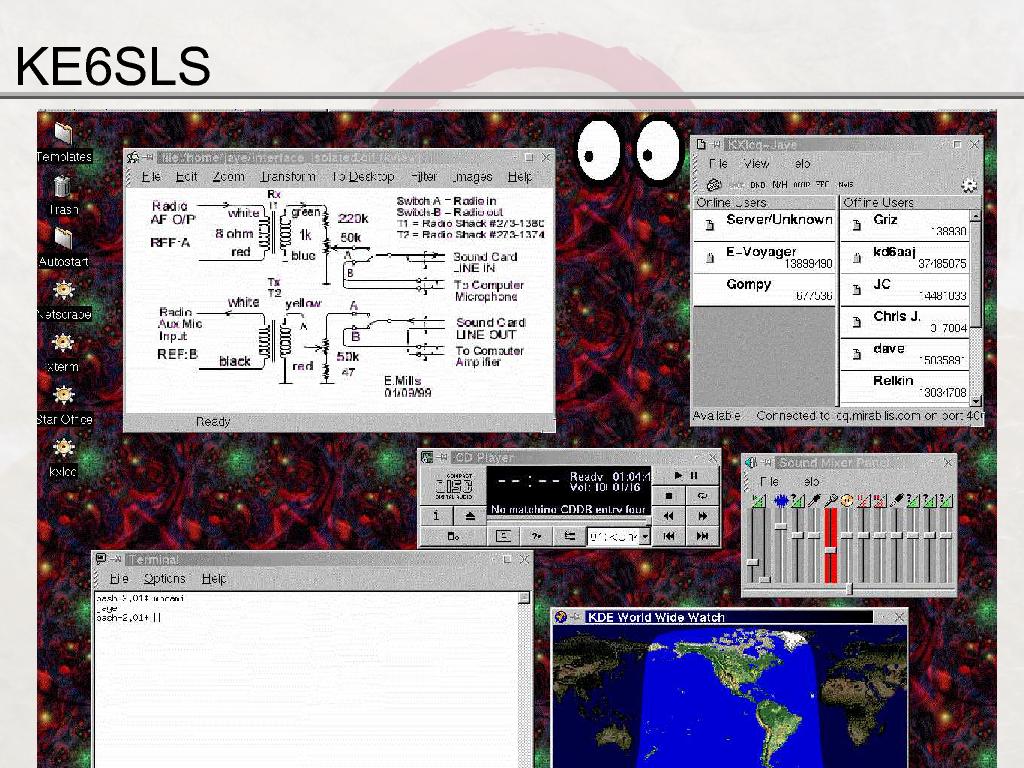Viewport: 1024px width, 768px height.
Task: Open the Transform menu in image viewer
Action: tap(287, 177)
